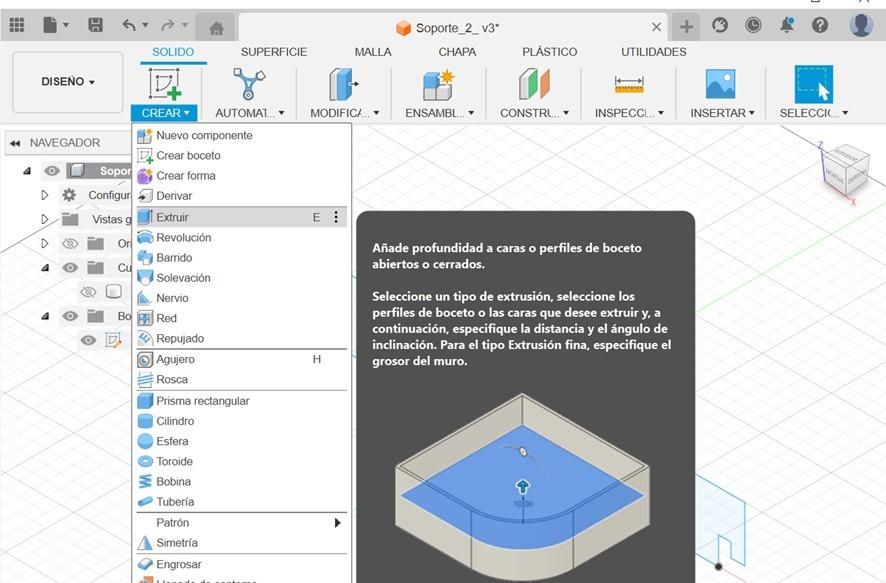
Task: Show the hidden body under Cuerpos
Action: coord(88,292)
